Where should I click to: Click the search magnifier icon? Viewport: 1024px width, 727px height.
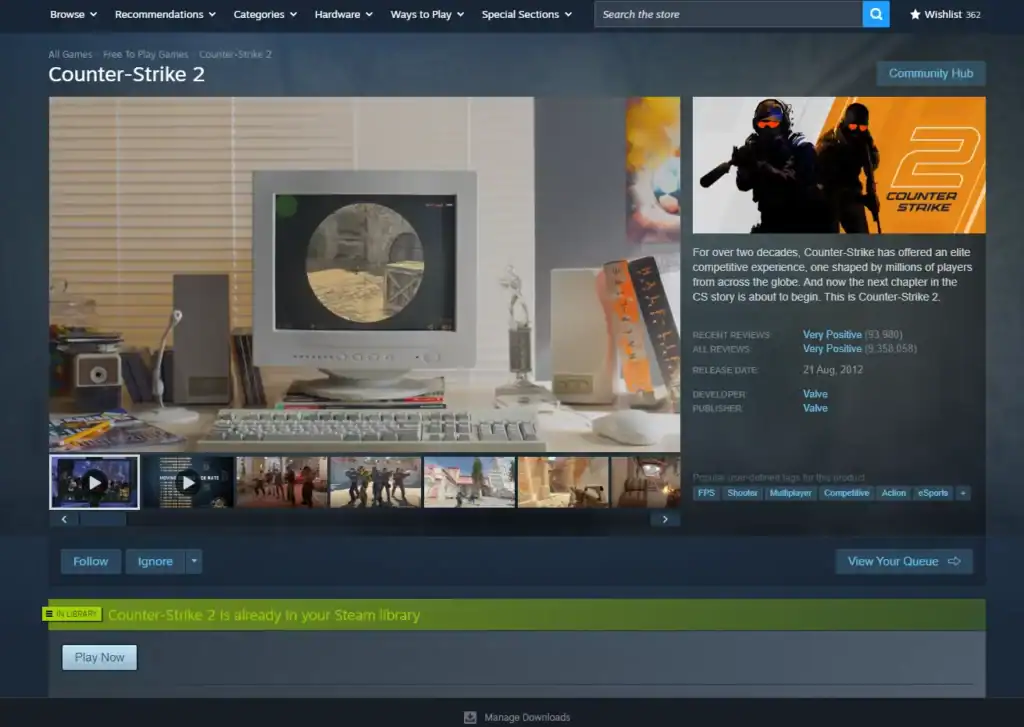(876, 14)
